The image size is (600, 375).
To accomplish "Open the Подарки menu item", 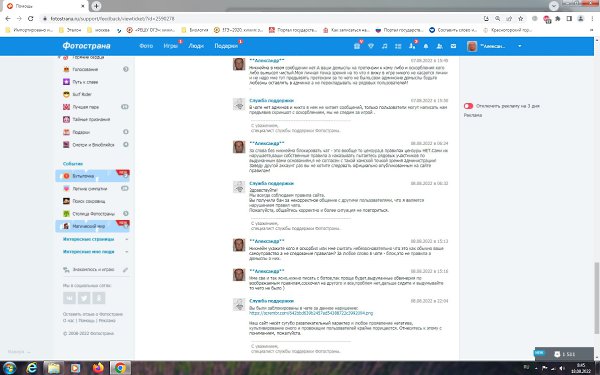I will point(226,46).
